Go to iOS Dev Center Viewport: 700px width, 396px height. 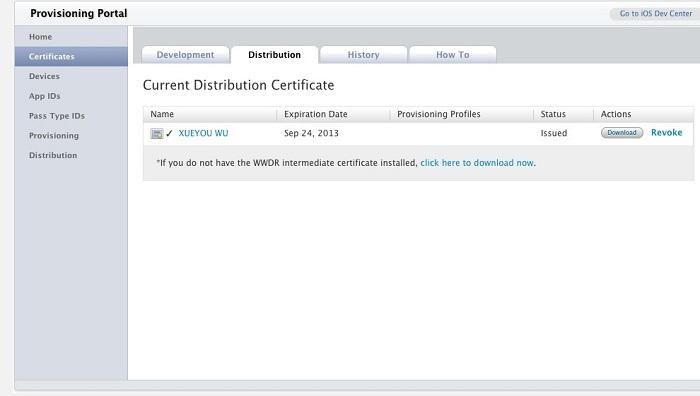[655, 13]
